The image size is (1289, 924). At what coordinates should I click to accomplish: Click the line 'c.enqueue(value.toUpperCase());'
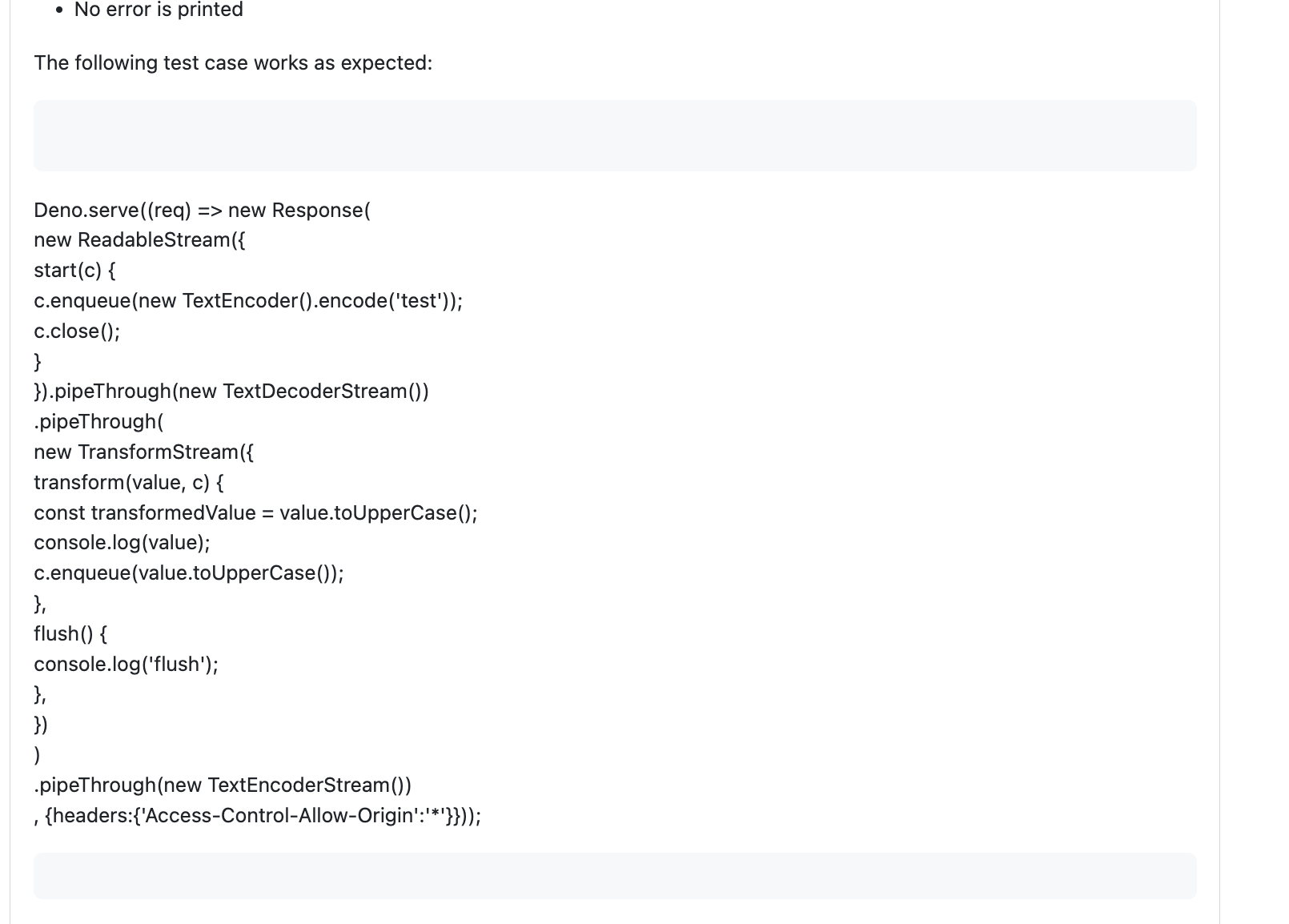click(189, 573)
